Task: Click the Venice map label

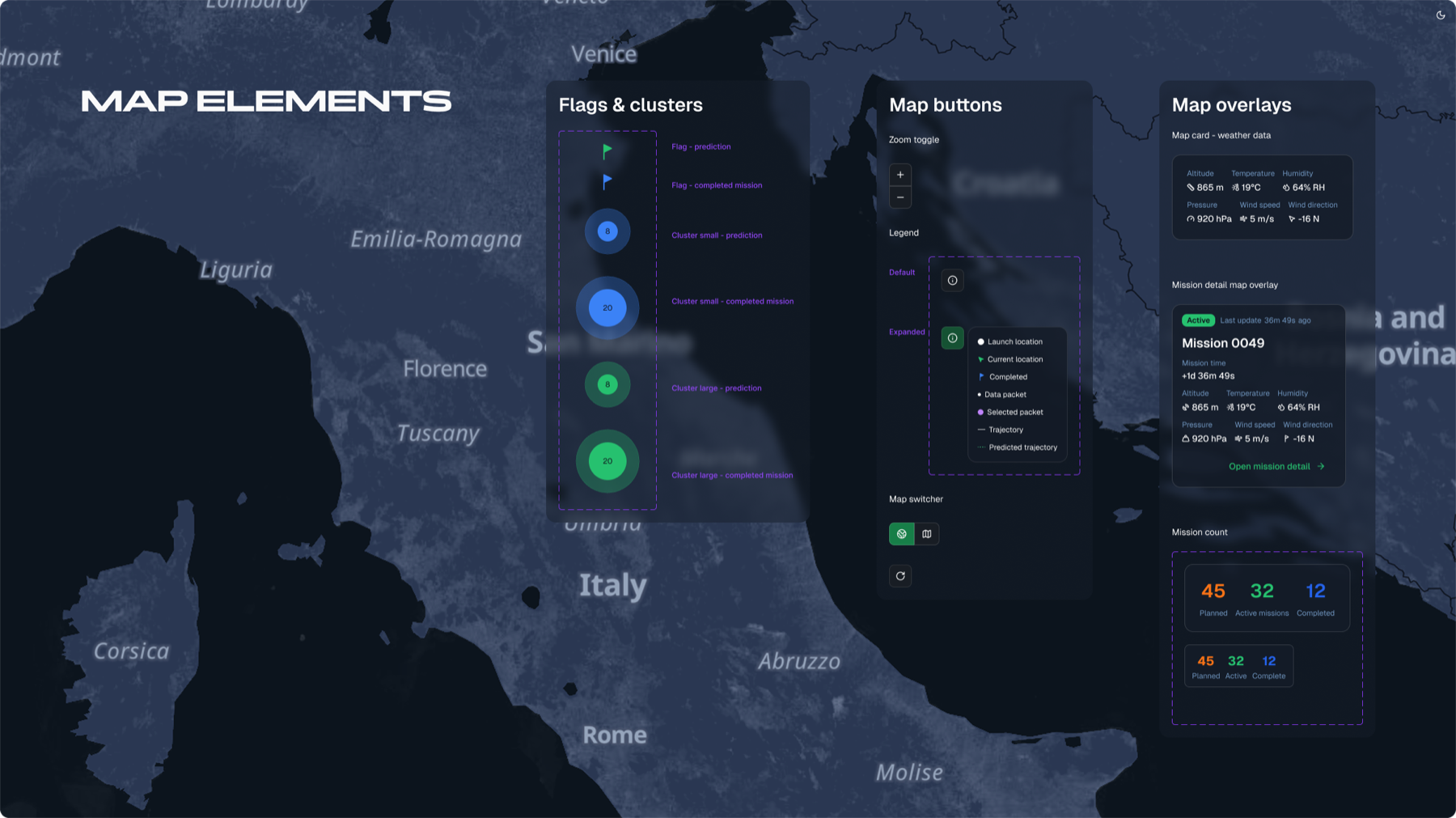Action: tap(604, 54)
